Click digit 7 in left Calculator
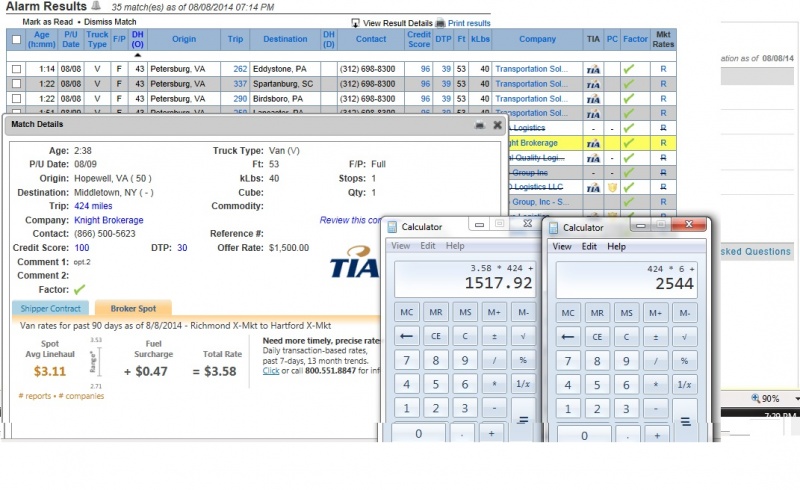The image size is (800, 490). coord(406,360)
